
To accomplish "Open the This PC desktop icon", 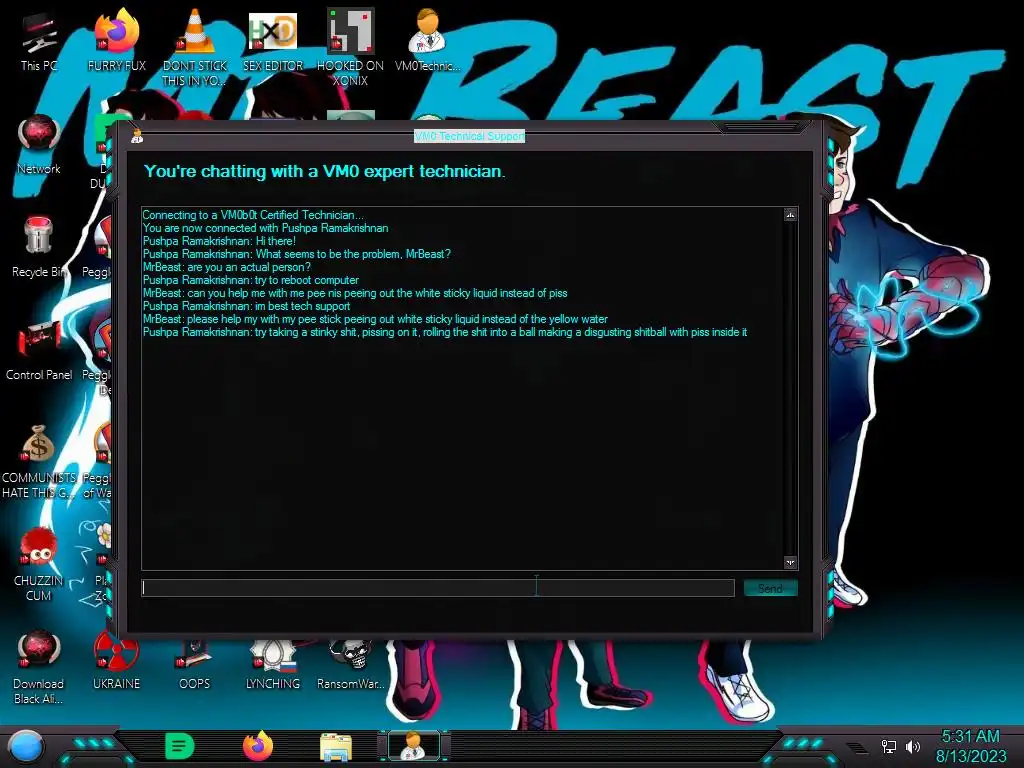I will pos(39,42).
